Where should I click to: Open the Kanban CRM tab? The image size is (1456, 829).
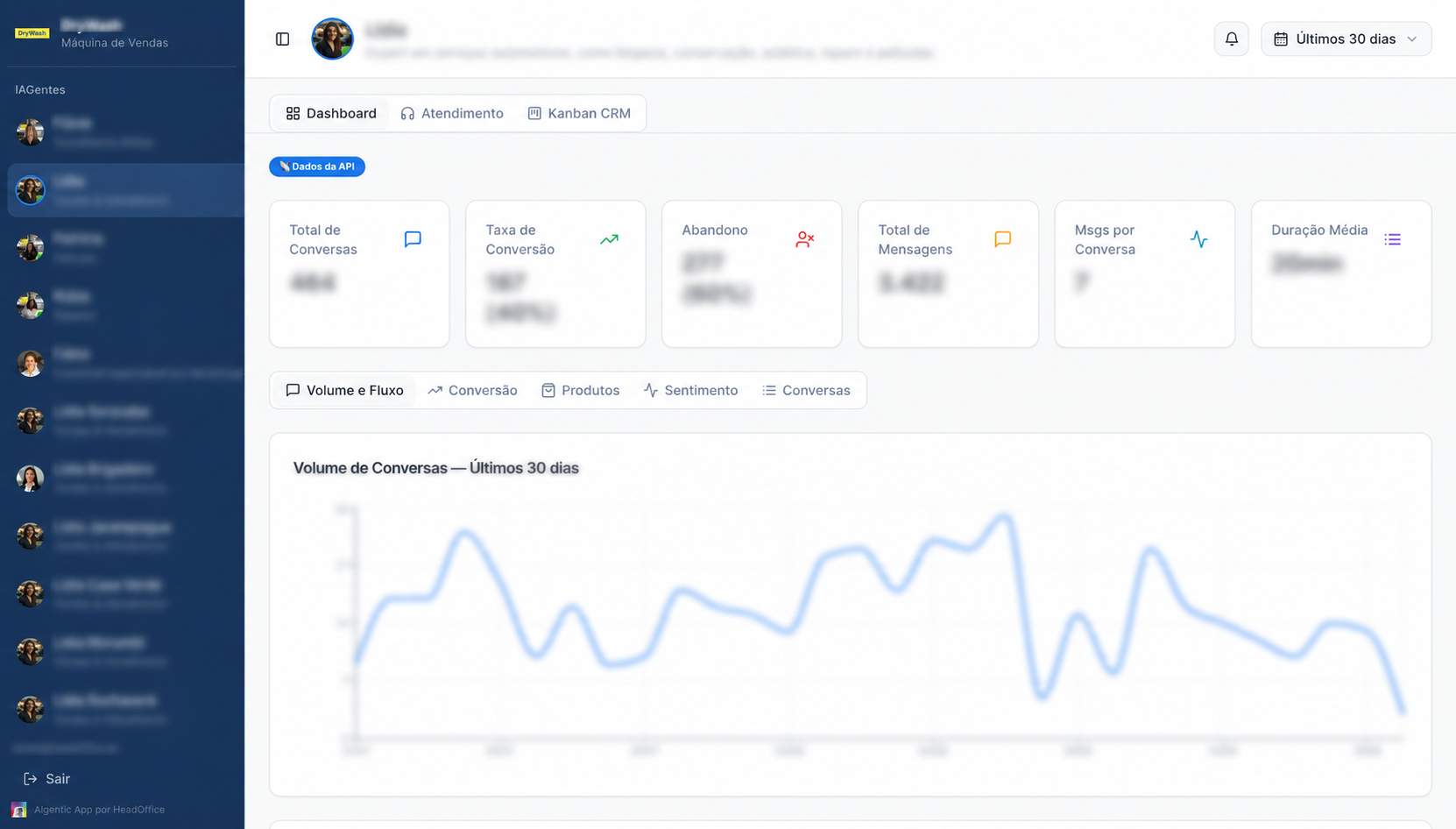click(579, 114)
